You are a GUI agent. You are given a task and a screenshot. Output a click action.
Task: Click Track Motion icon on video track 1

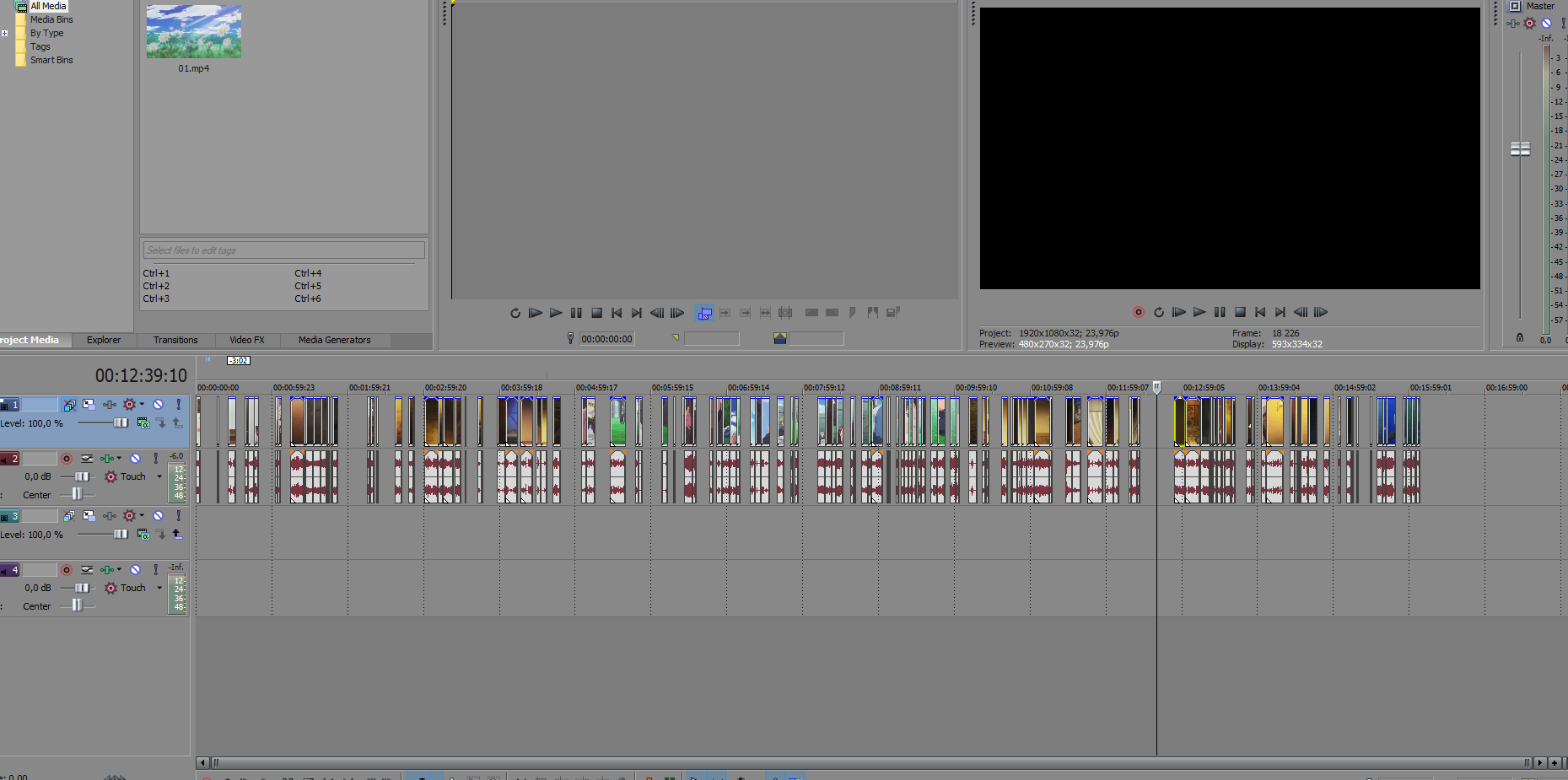tap(89, 405)
